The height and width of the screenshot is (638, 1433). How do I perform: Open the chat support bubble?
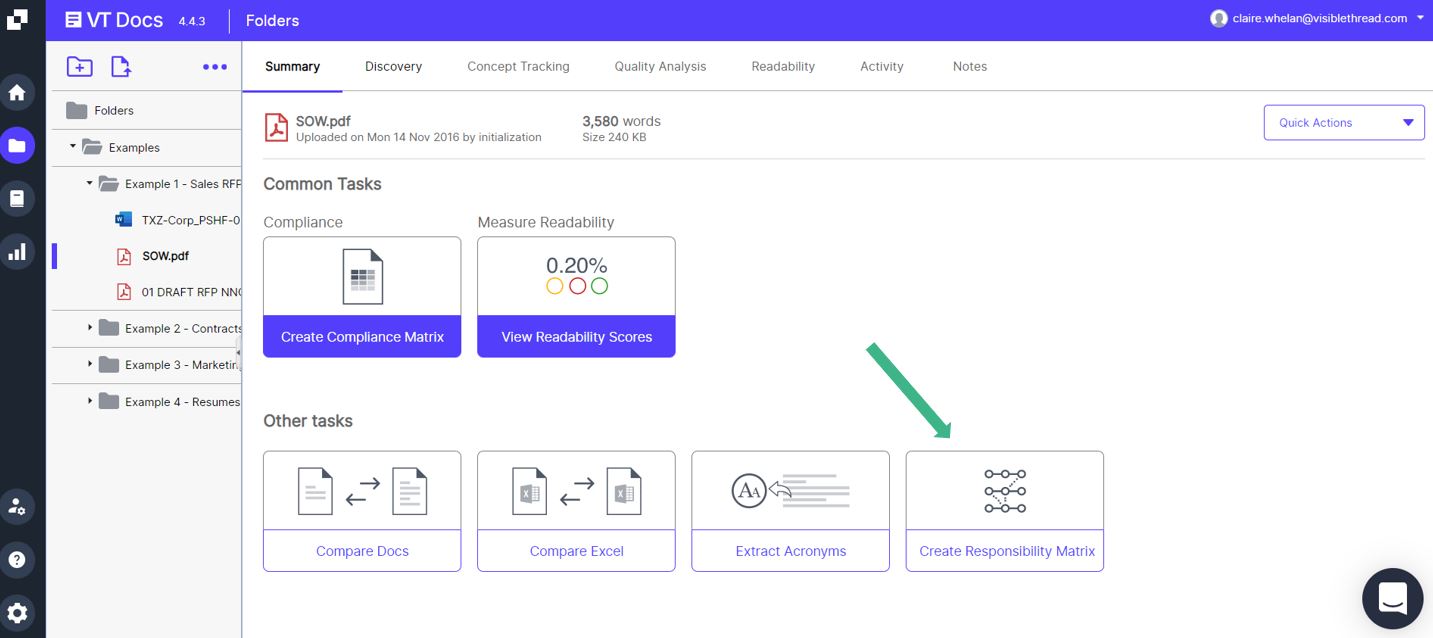tap(1392, 598)
